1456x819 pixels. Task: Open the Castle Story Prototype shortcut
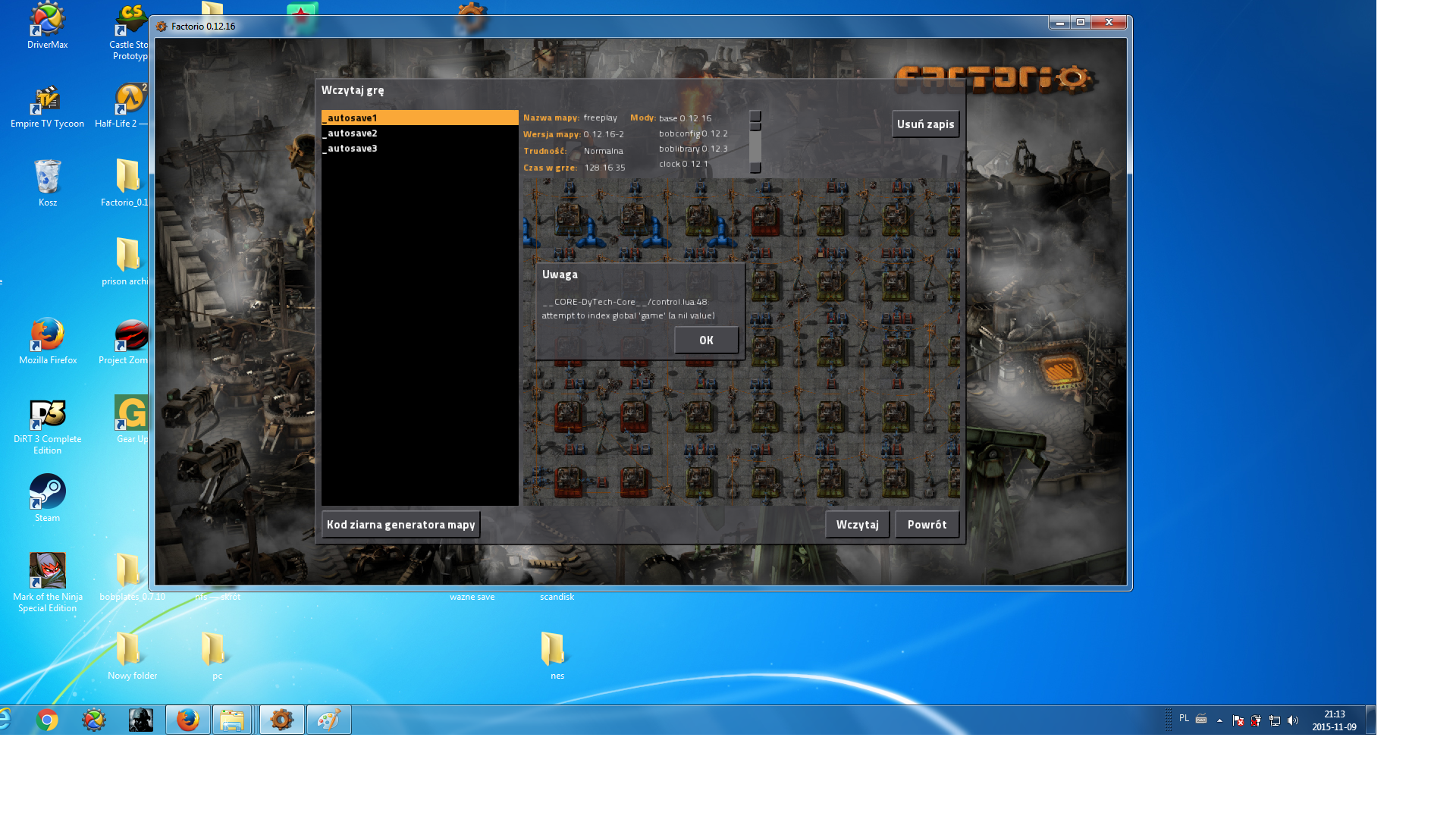point(130,32)
